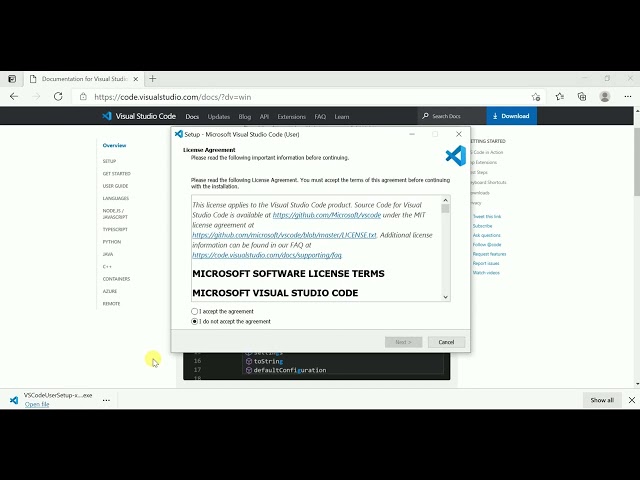Screen dimensions: 640x480
Task: Click the Subscribe link
Action: click(x=482, y=226)
